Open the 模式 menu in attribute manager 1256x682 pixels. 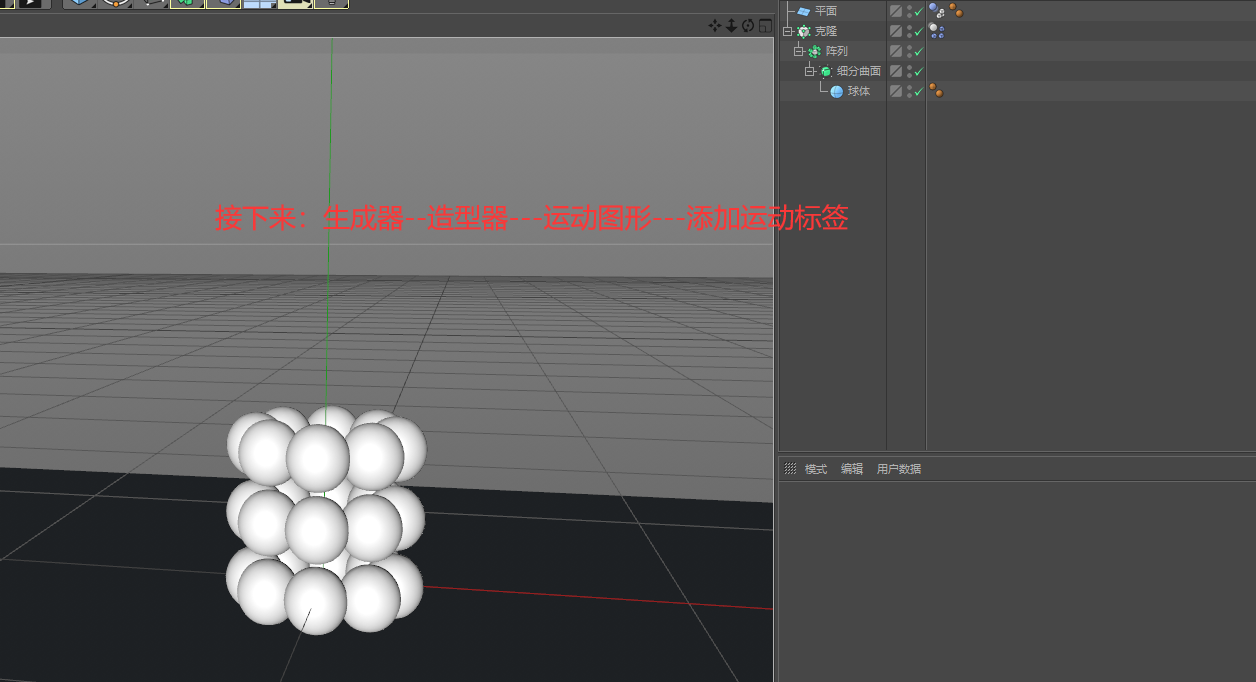pos(816,469)
